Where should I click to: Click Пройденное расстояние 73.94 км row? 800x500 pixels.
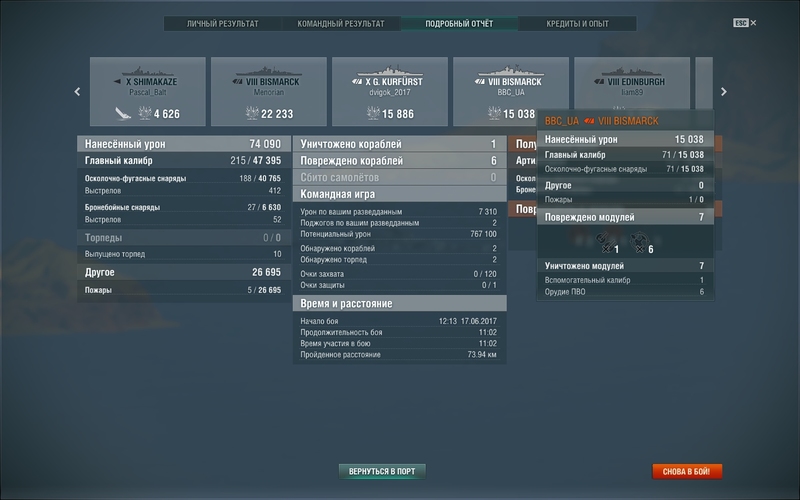coord(399,354)
